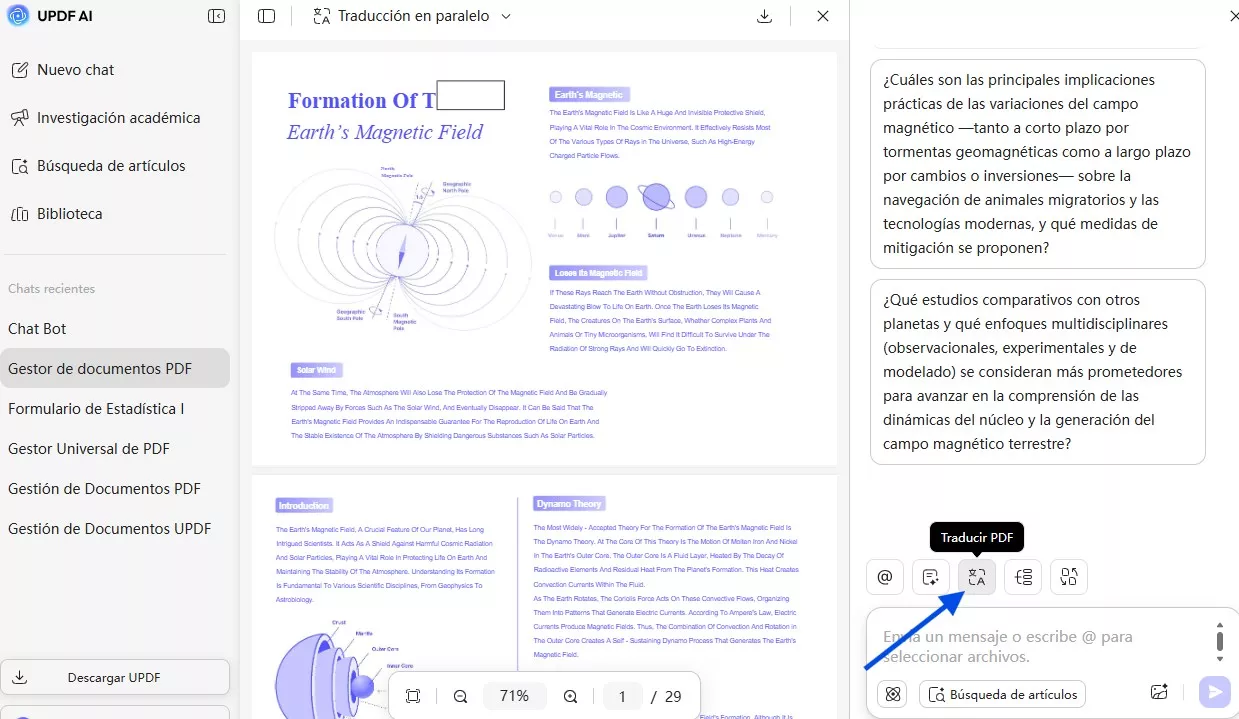Screen dimensions: 1239x719
Task: Toggle the document thumbnail panel icon
Action: point(266,16)
